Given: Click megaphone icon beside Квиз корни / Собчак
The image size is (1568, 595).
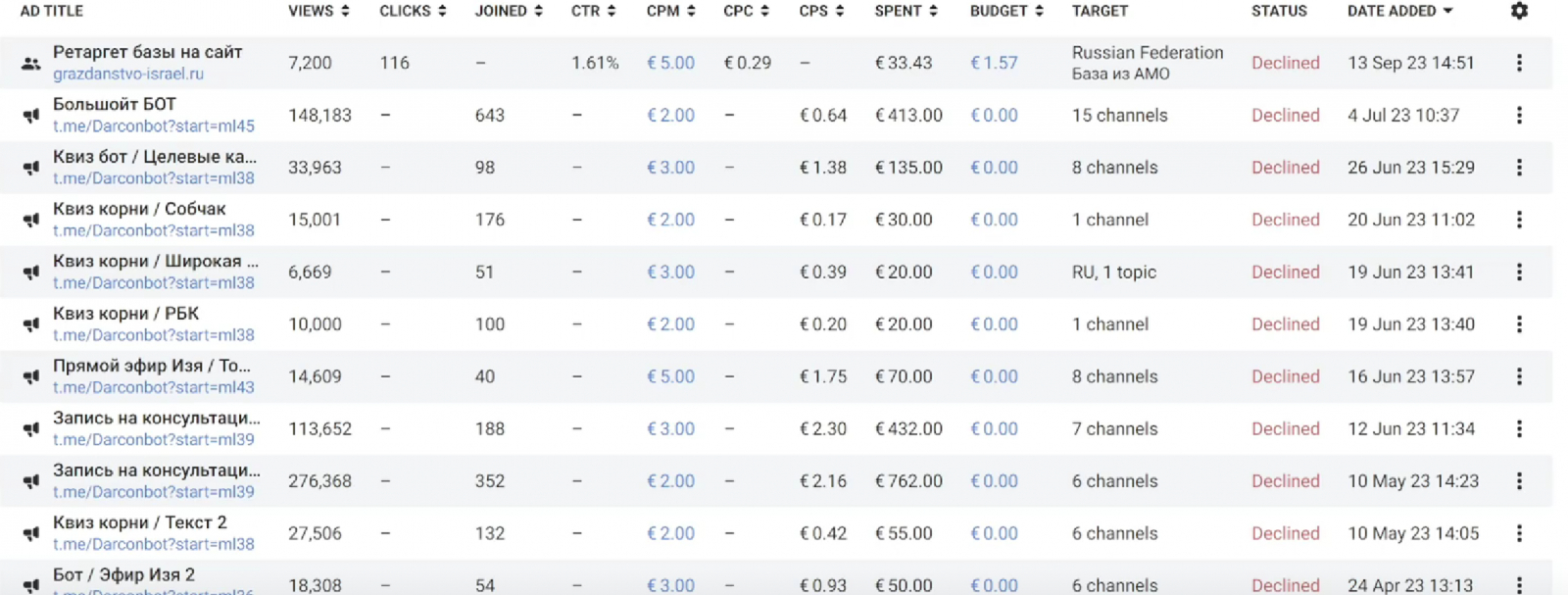Looking at the screenshot, I should 31,221.
